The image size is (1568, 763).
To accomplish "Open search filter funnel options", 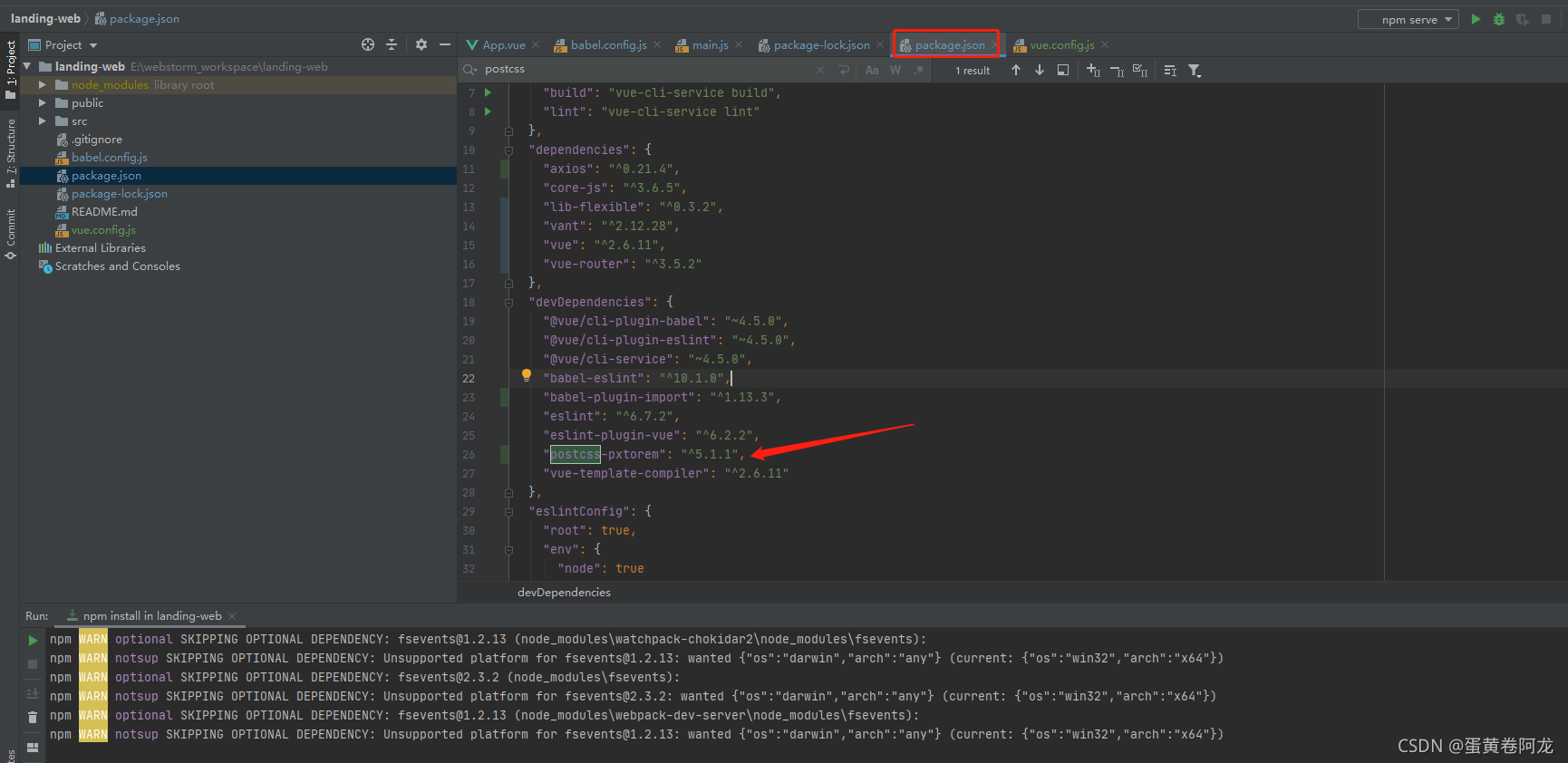I will coord(1195,70).
